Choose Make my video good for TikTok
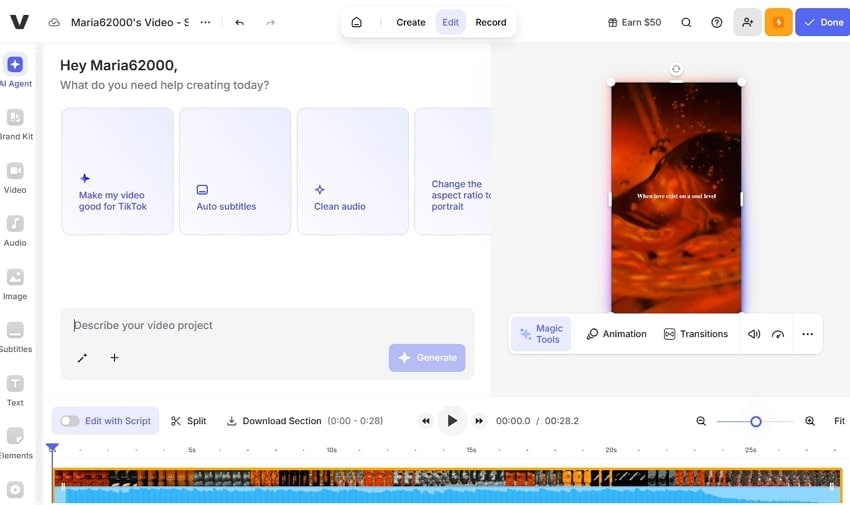The height and width of the screenshot is (505, 850). [118, 171]
